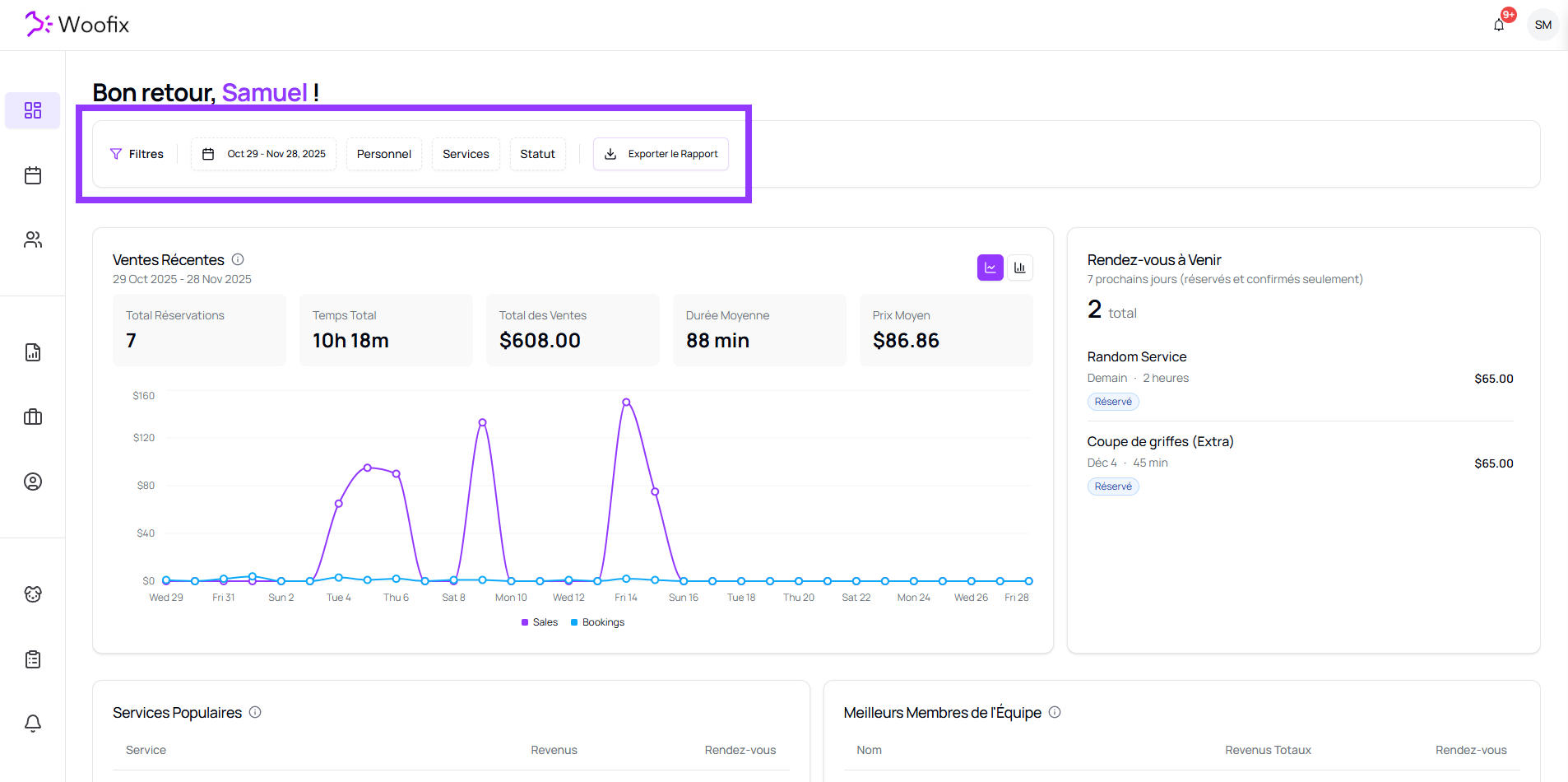Expand the Services filter dropdown
Image resolution: width=1568 pixels, height=782 pixels.
(x=466, y=154)
